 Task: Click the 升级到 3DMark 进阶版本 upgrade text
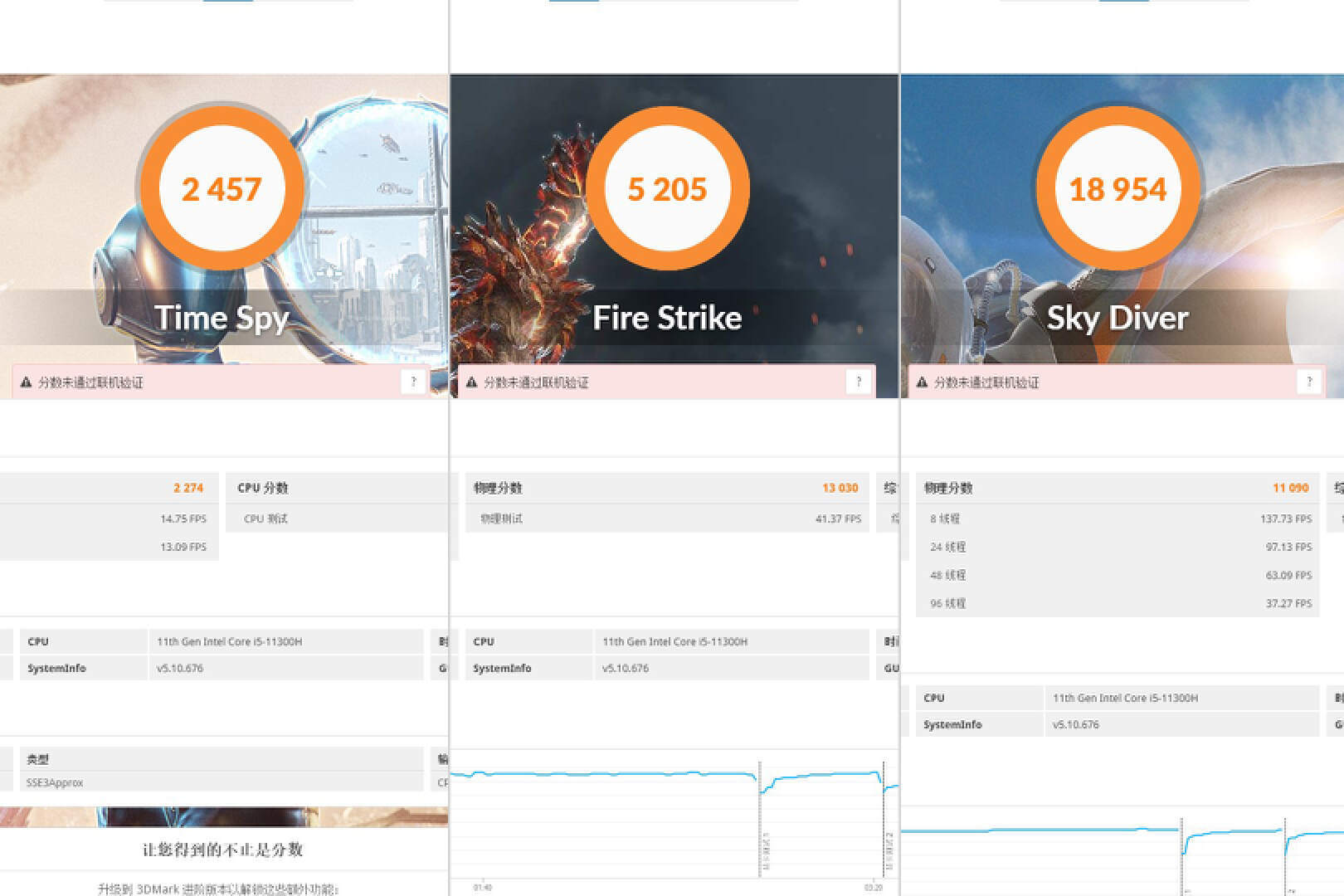[218, 889]
